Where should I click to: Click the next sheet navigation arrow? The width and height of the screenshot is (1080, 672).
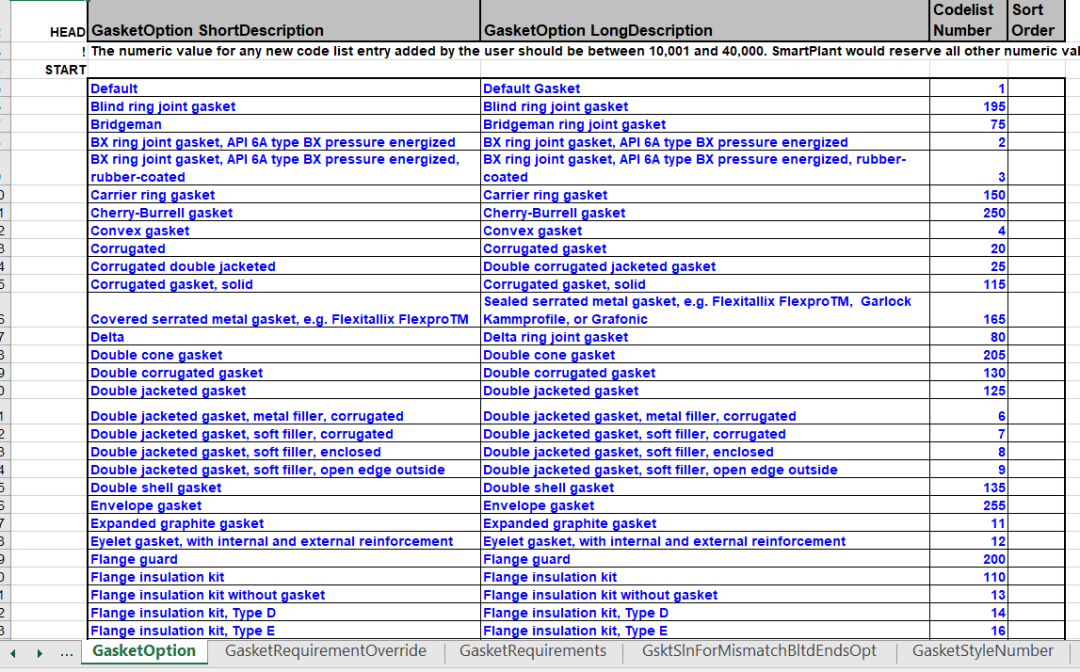39,653
